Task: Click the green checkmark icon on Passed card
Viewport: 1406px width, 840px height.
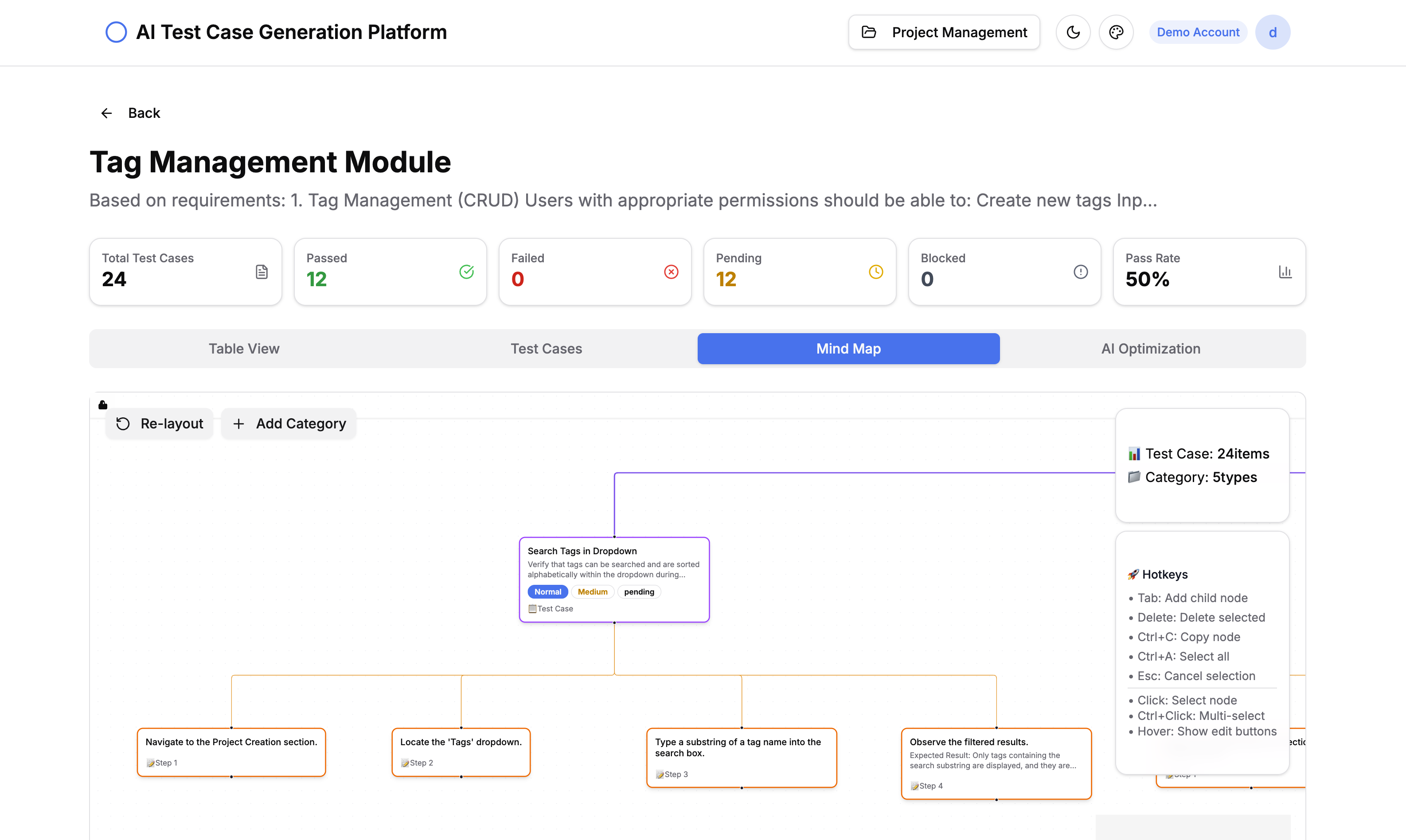Action: pos(467,271)
